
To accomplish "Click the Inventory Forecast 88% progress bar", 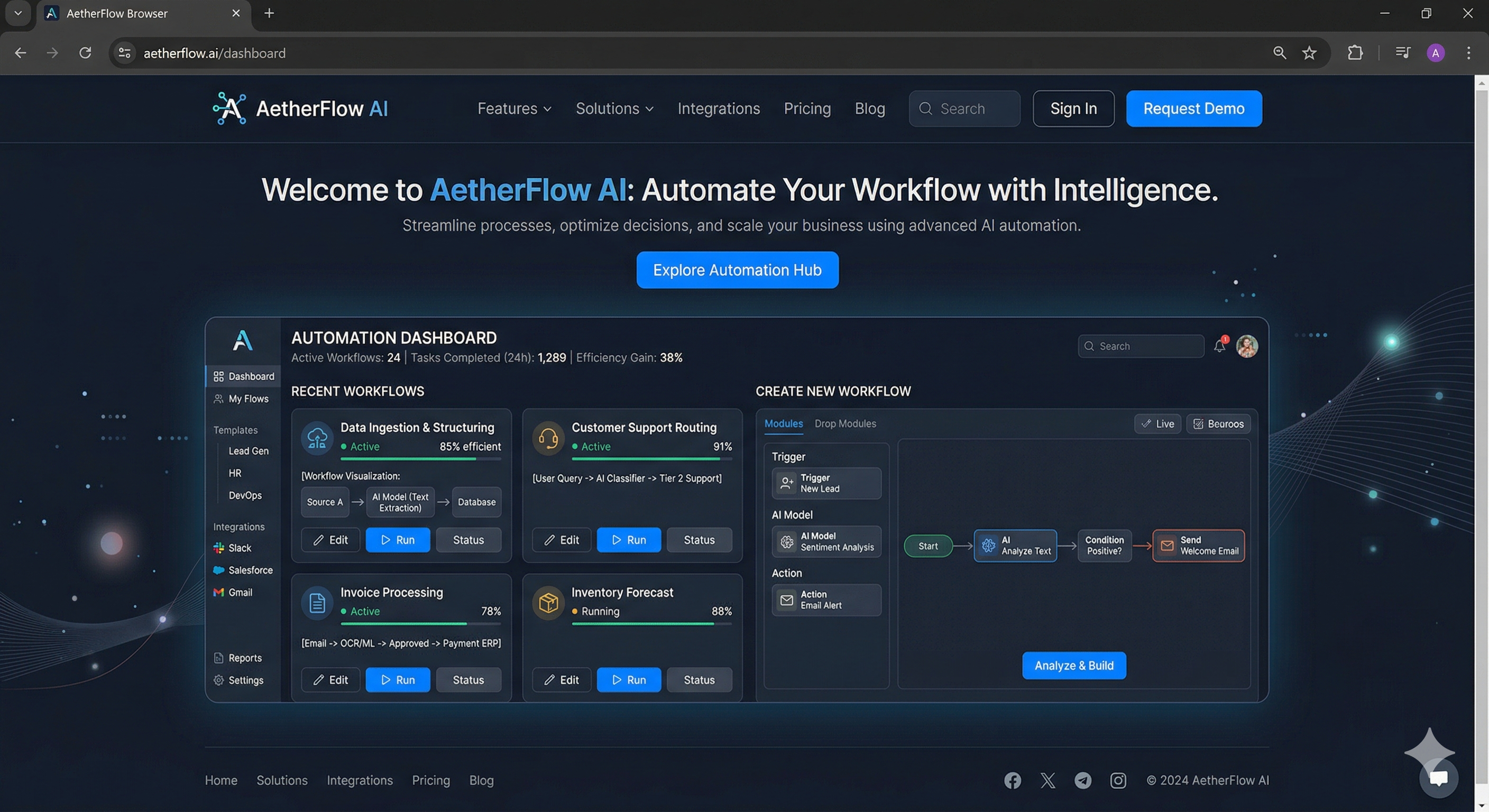I will [x=651, y=624].
